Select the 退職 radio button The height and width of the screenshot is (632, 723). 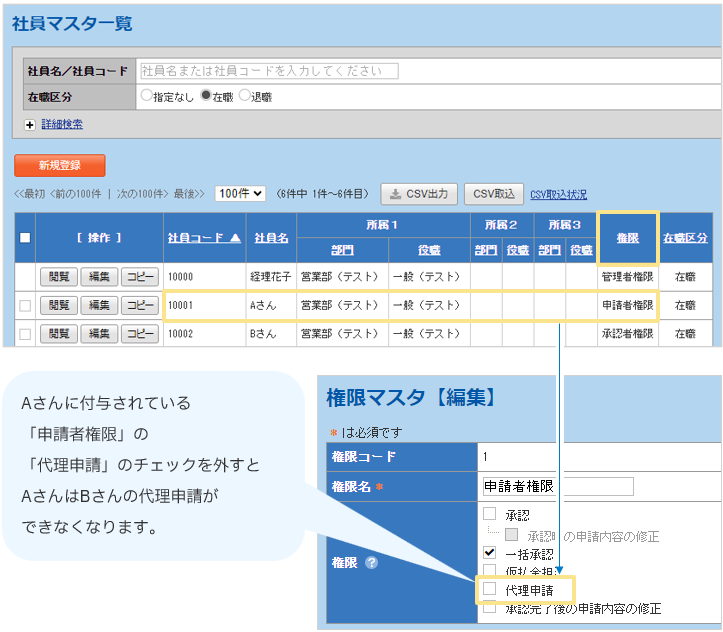click(243, 97)
